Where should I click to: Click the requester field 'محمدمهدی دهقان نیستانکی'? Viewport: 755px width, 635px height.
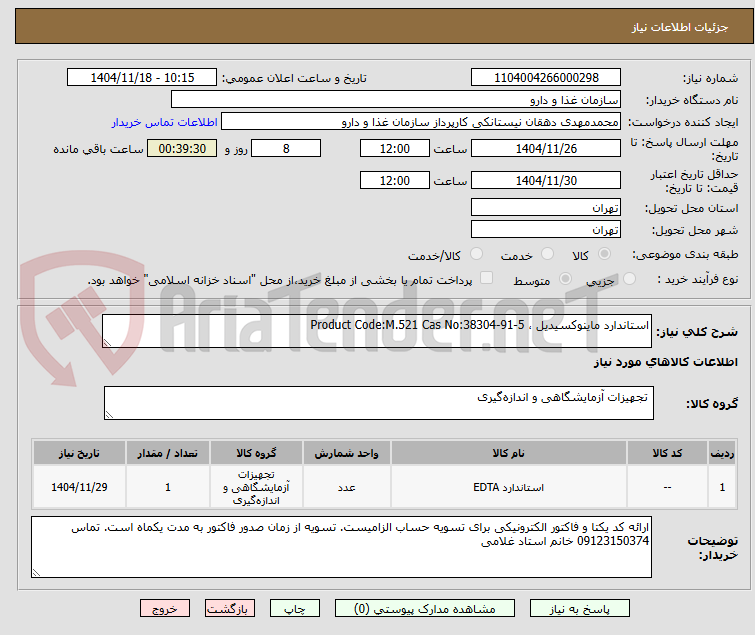click(x=421, y=122)
